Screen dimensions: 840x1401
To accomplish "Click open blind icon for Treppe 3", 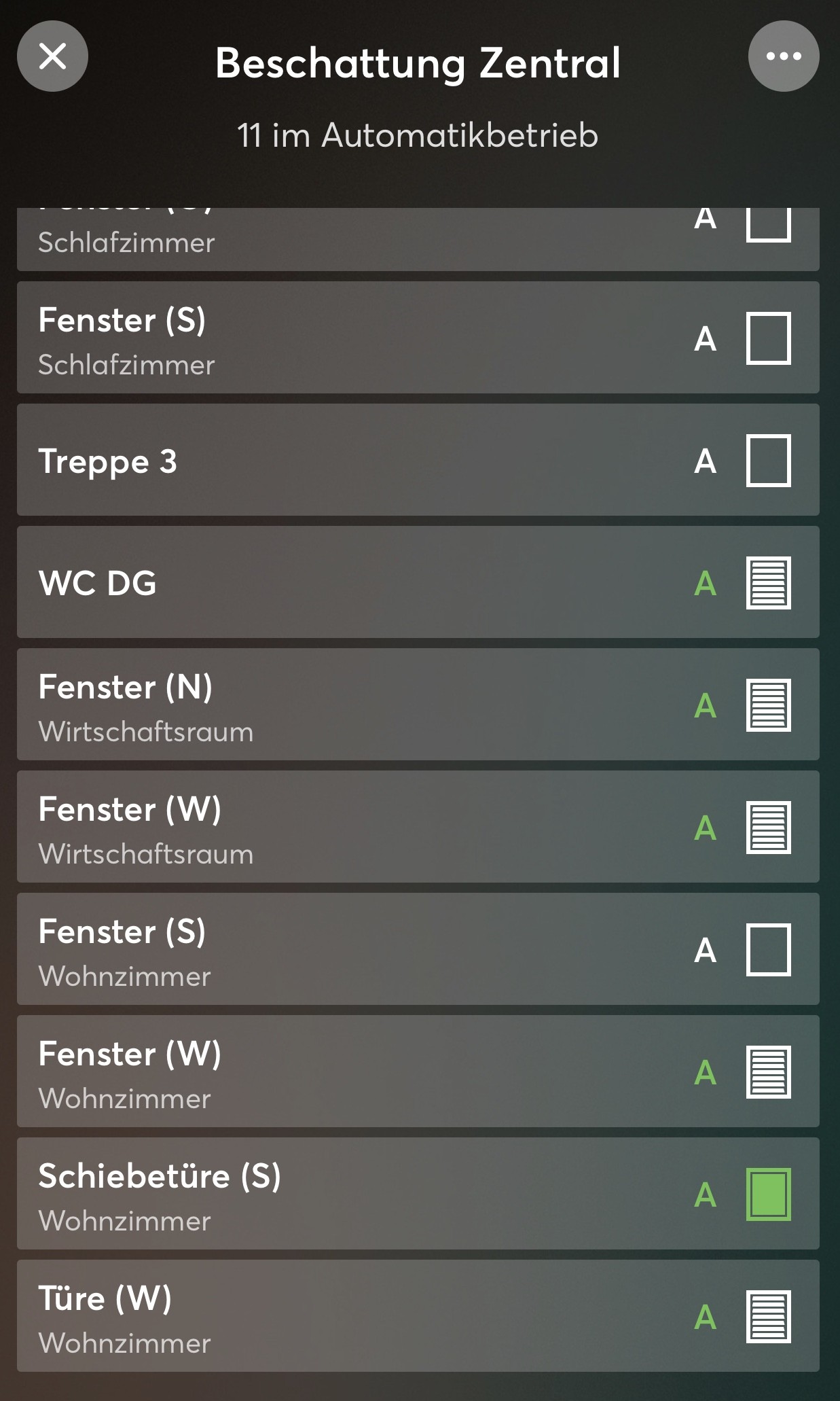I will point(768,461).
